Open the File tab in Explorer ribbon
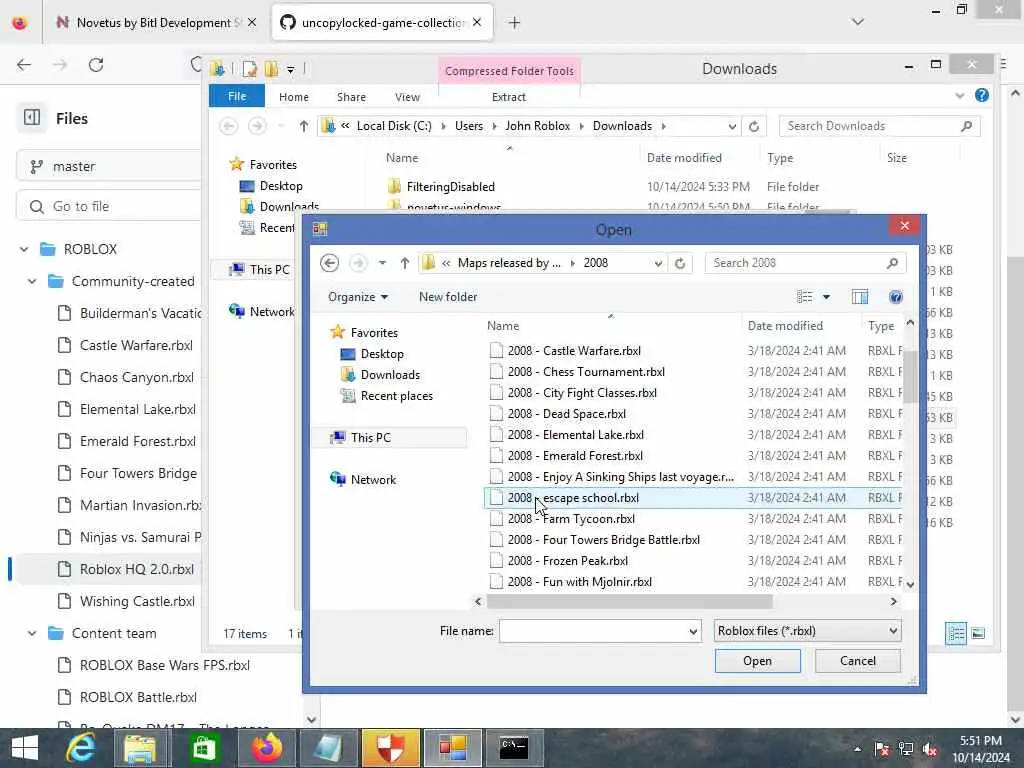 pyautogui.click(x=236, y=96)
